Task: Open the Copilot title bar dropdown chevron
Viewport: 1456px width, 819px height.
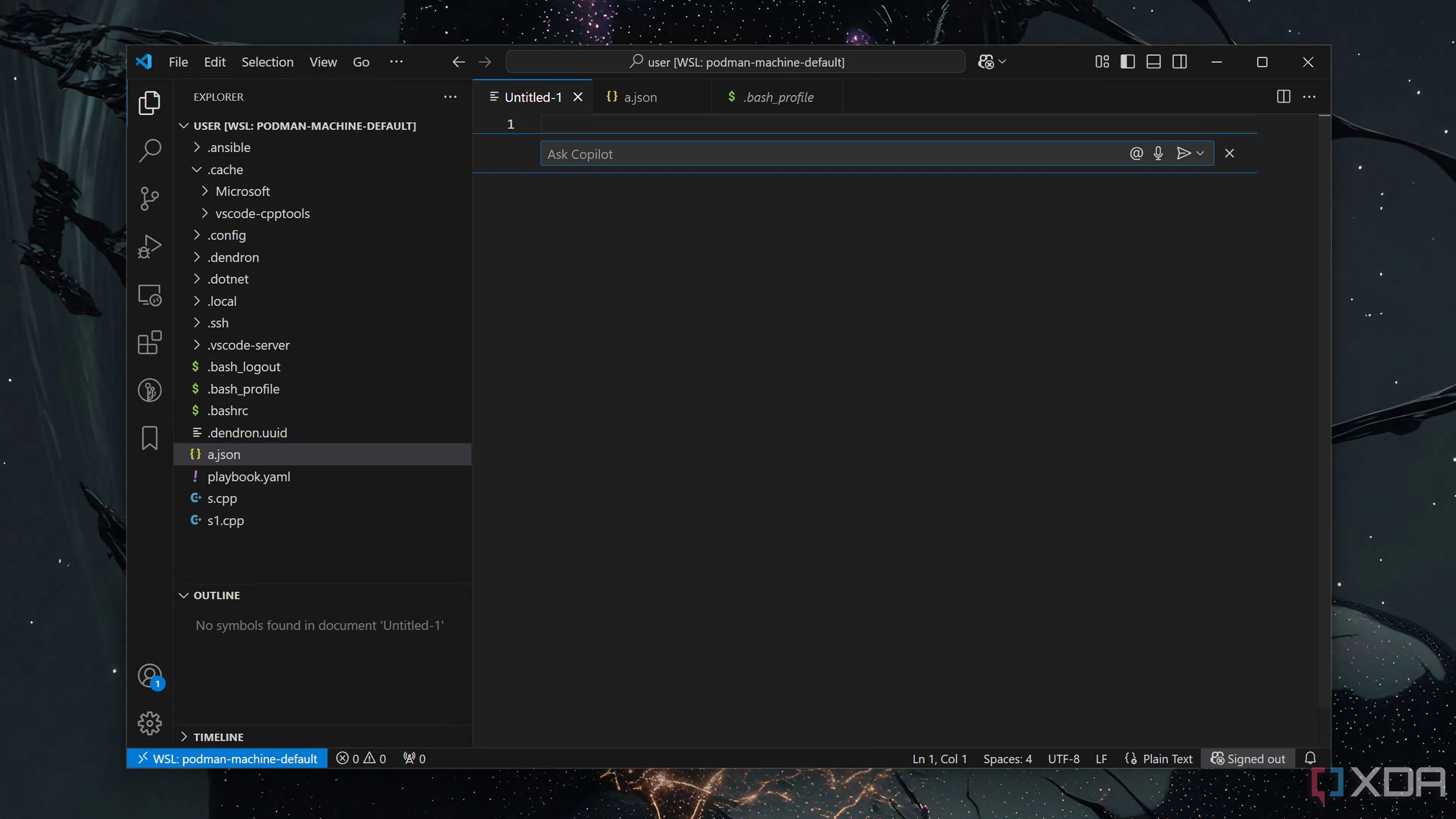Action: (1002, 61)
